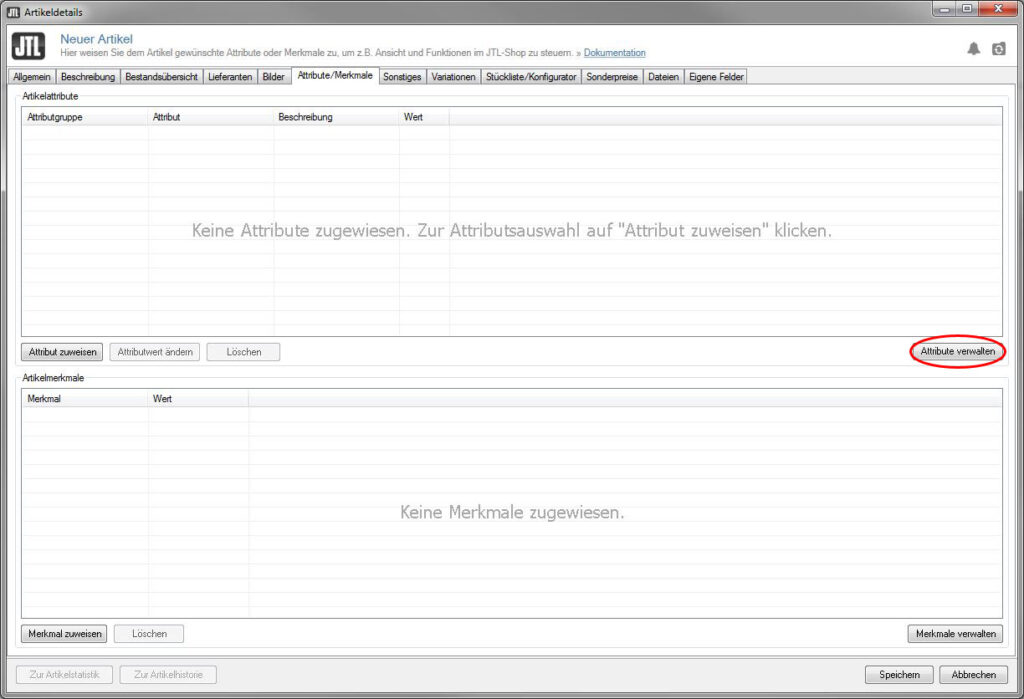
Task: Click the sync refresh icon
Action: 998,48
